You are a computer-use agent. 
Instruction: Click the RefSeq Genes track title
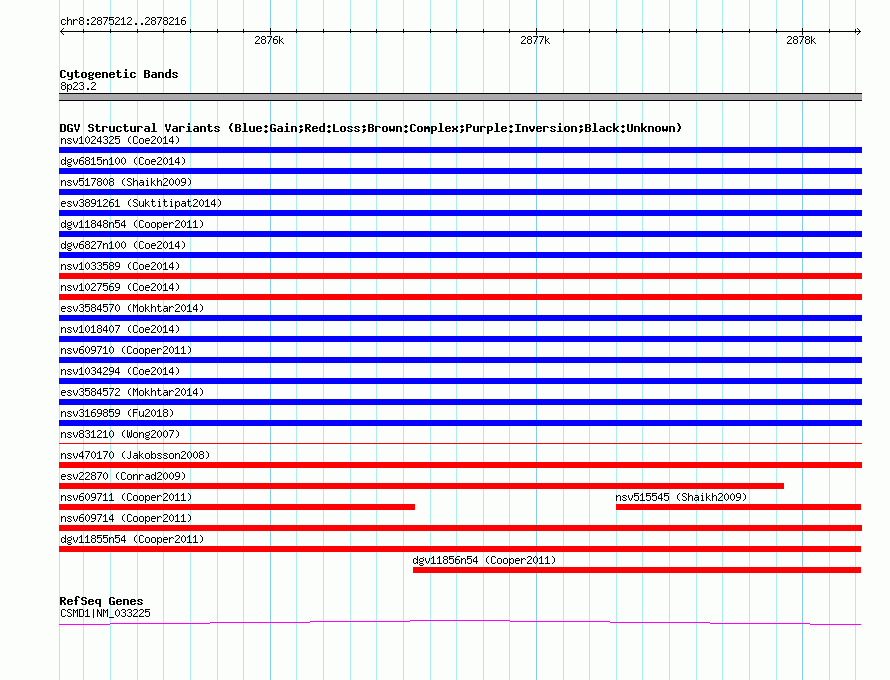click(x=101, y=601)
